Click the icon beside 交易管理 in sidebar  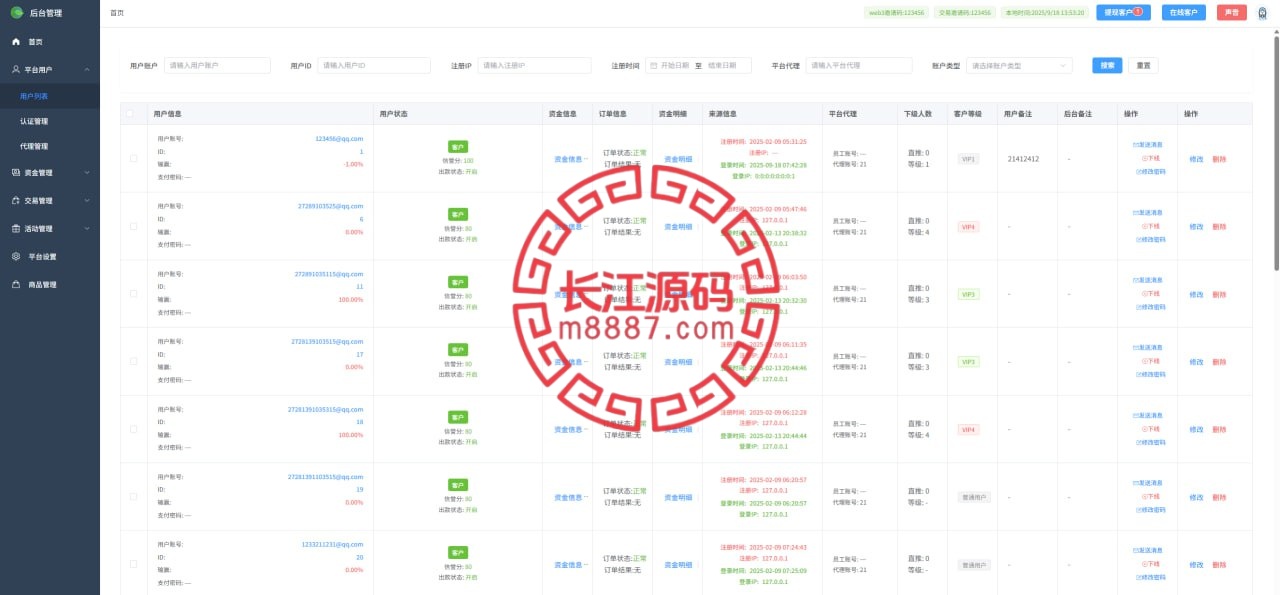click(16, 200)
